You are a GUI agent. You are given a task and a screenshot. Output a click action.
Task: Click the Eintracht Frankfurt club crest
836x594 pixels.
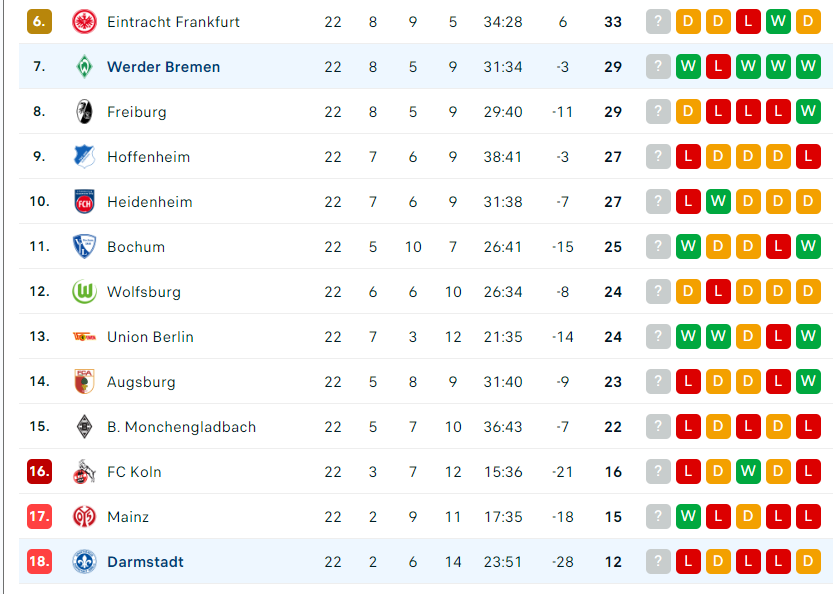coord(84,22)
